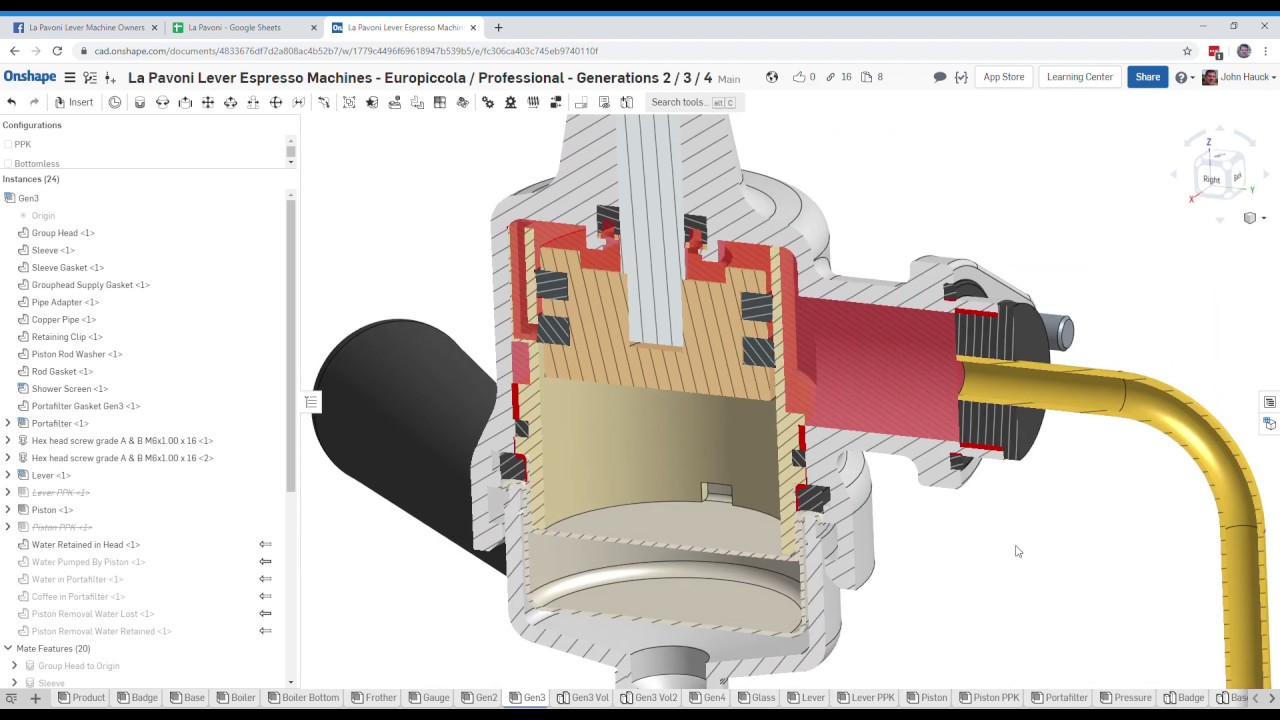Switch to the Boiler tab
Viewport: 1280px width, 720px height.
[237, 698]
